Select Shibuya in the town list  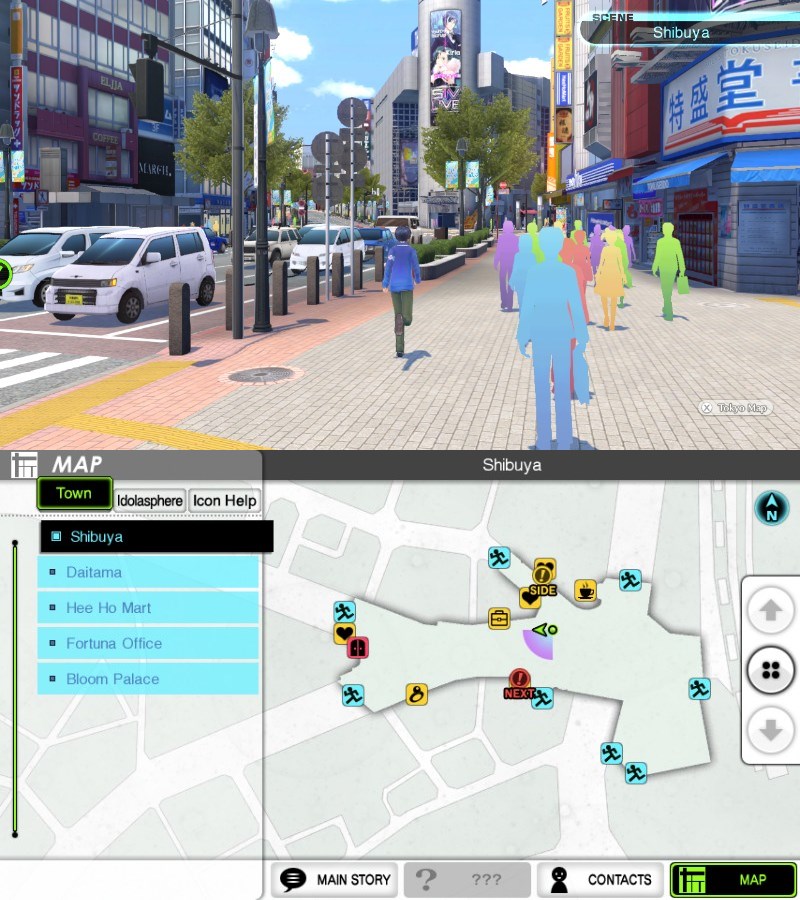tap(157, 537)
